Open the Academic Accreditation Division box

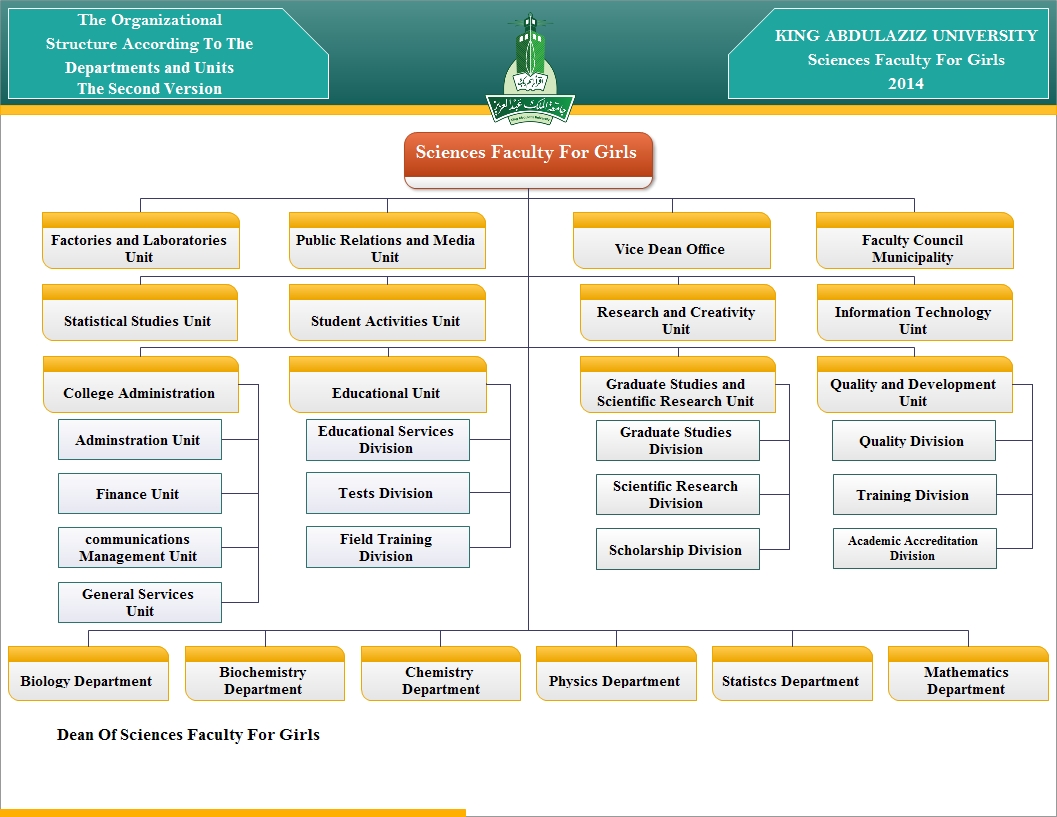(914, 548)
